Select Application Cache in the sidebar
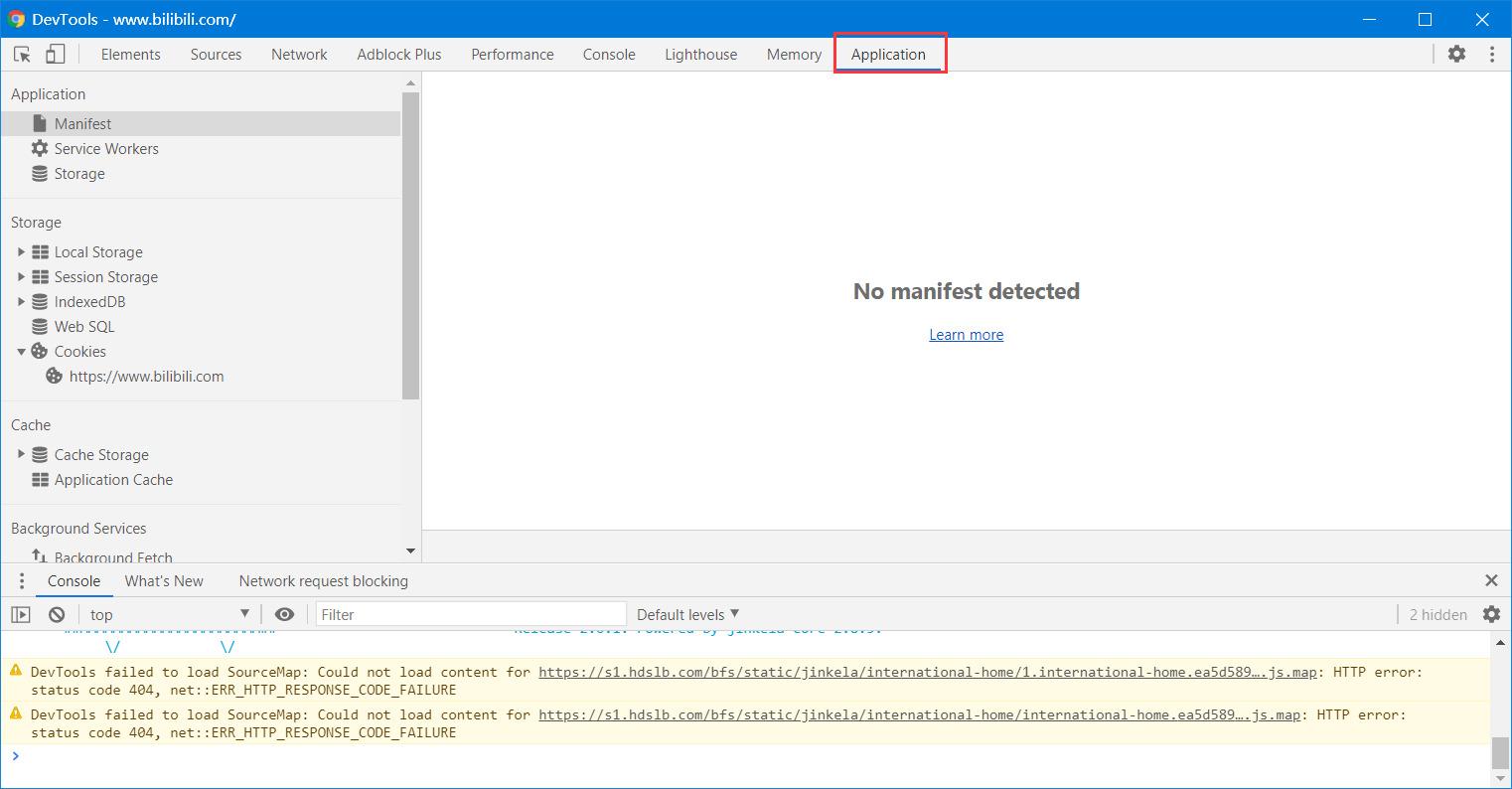This screenshot has height=789, width=1512. [201, 479]
